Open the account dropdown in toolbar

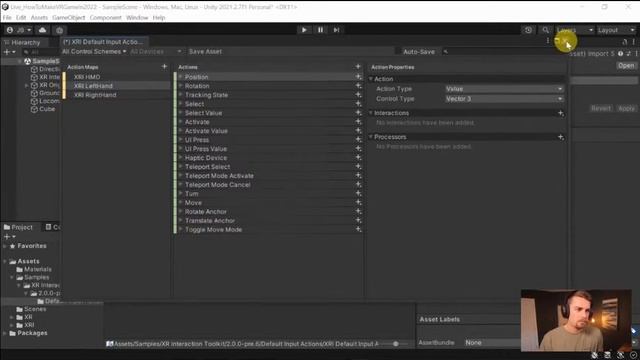(x=19, y=30)
